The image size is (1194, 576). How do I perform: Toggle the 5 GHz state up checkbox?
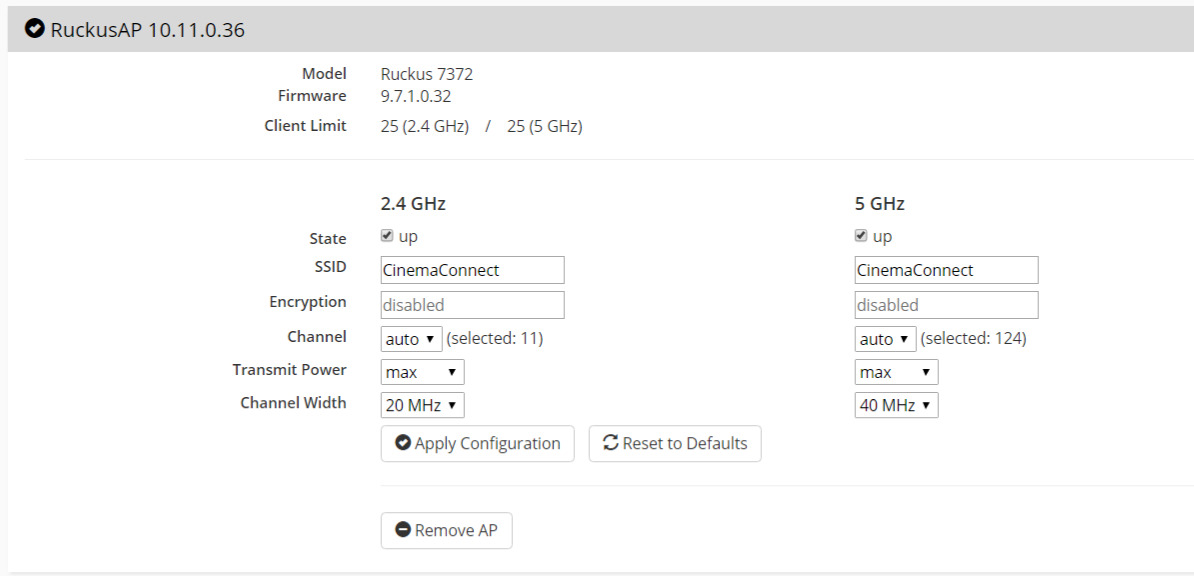tap(861, 237)
